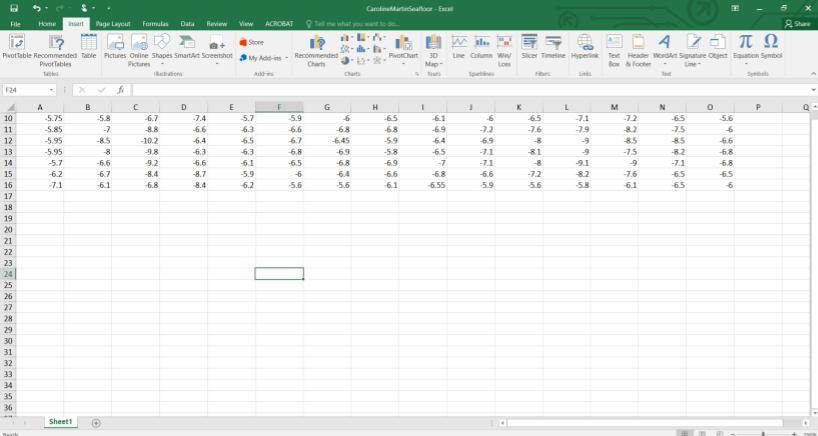The width and height of the screenshot is (818, 436).
Task: Click the Undo arrow
Action: 36,8
